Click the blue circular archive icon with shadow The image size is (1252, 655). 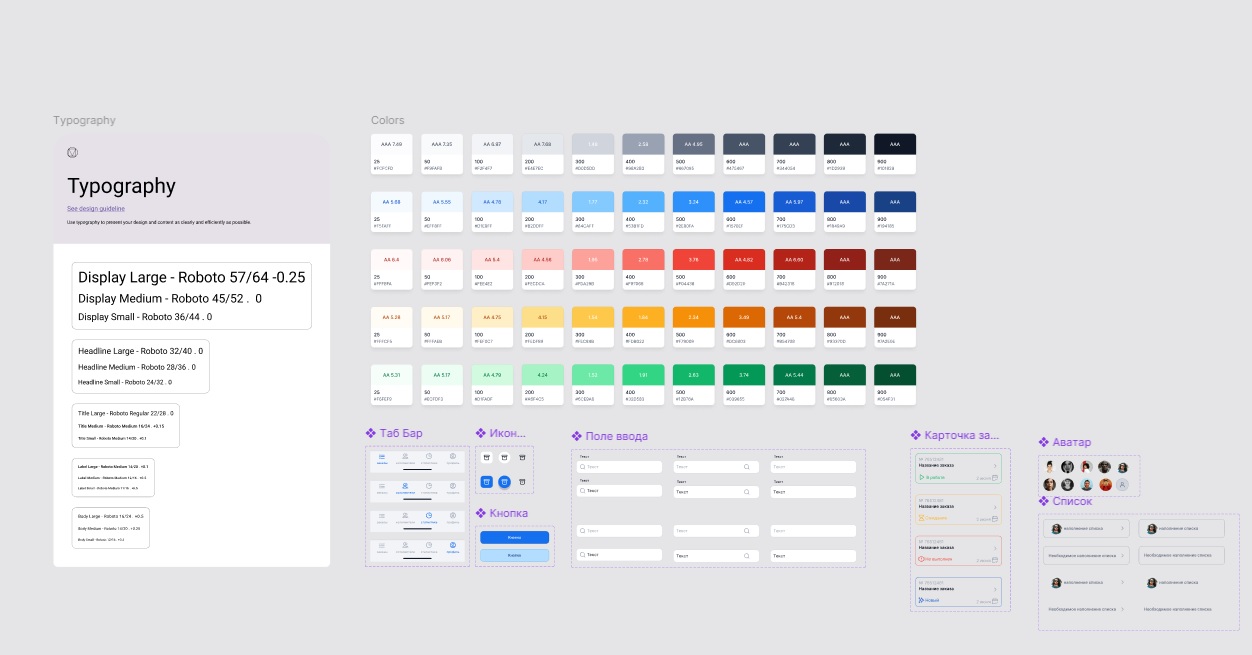(x=504, y=482)
